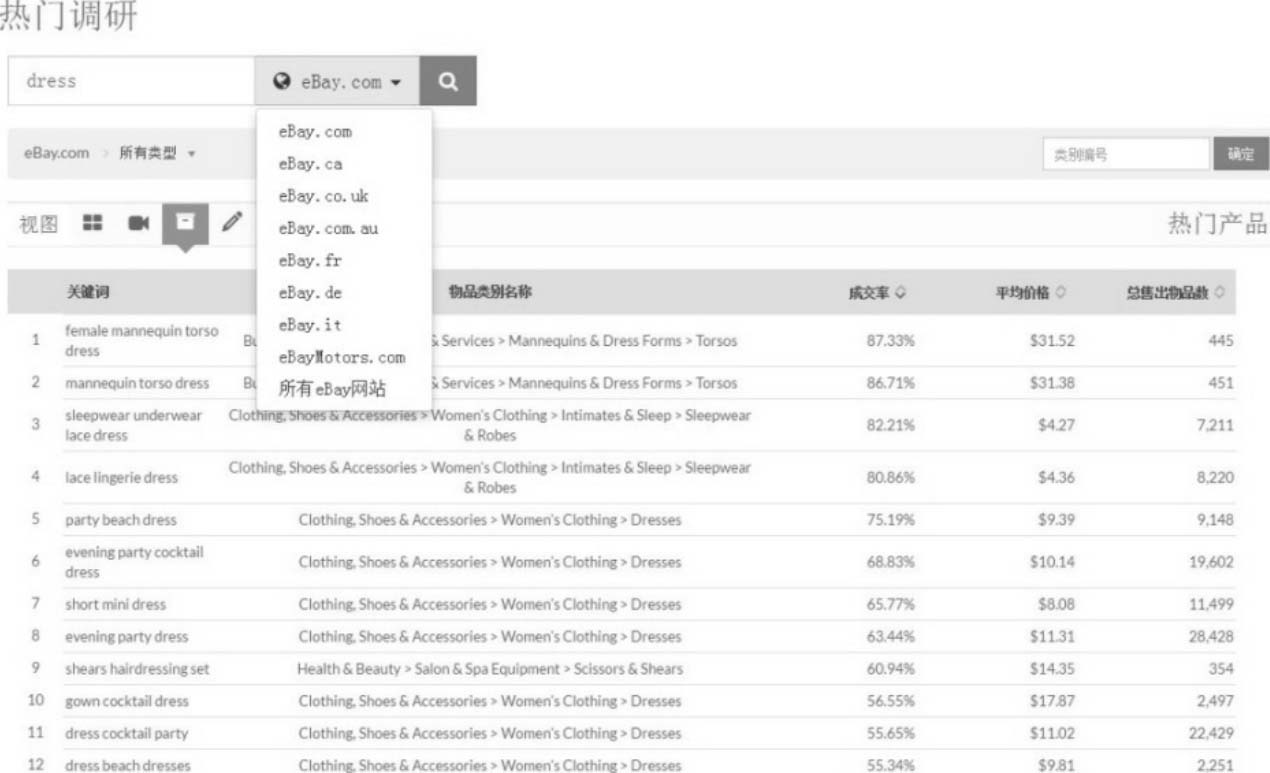This screenshot has width=1270, height=773.
Task: Click the 28,428 total sold cell
Action: 1211,637
